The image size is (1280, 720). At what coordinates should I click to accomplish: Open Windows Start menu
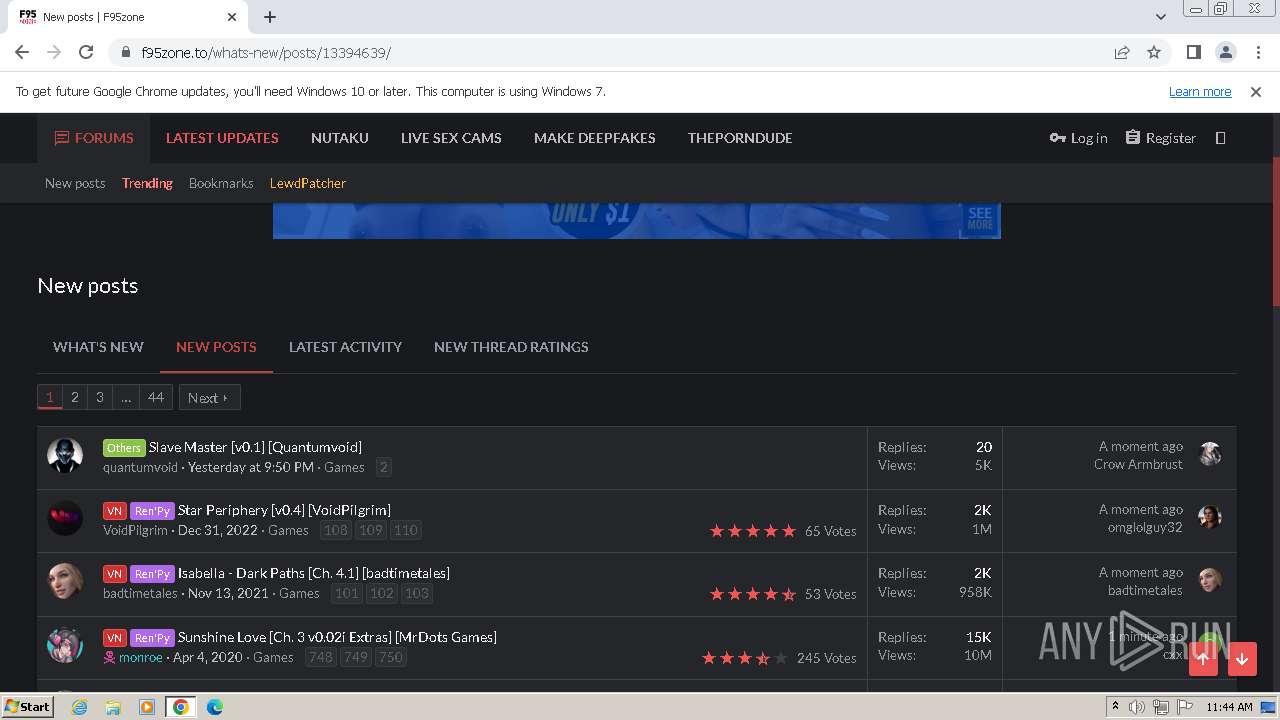pos(28,706)
